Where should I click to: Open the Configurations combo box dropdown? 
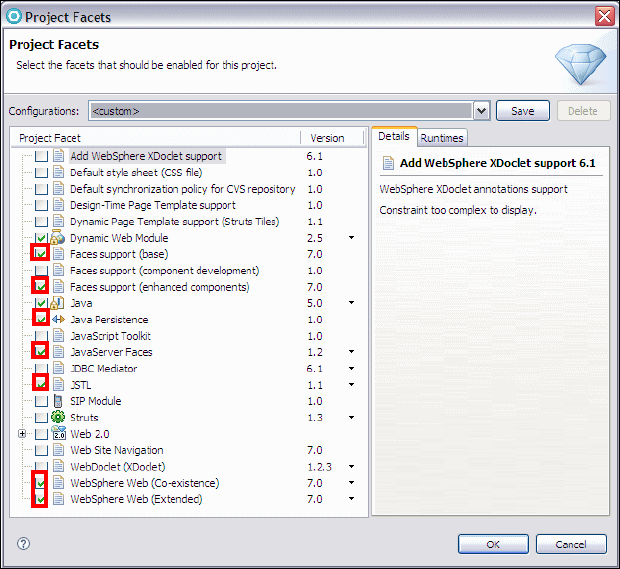click(481, 111)
